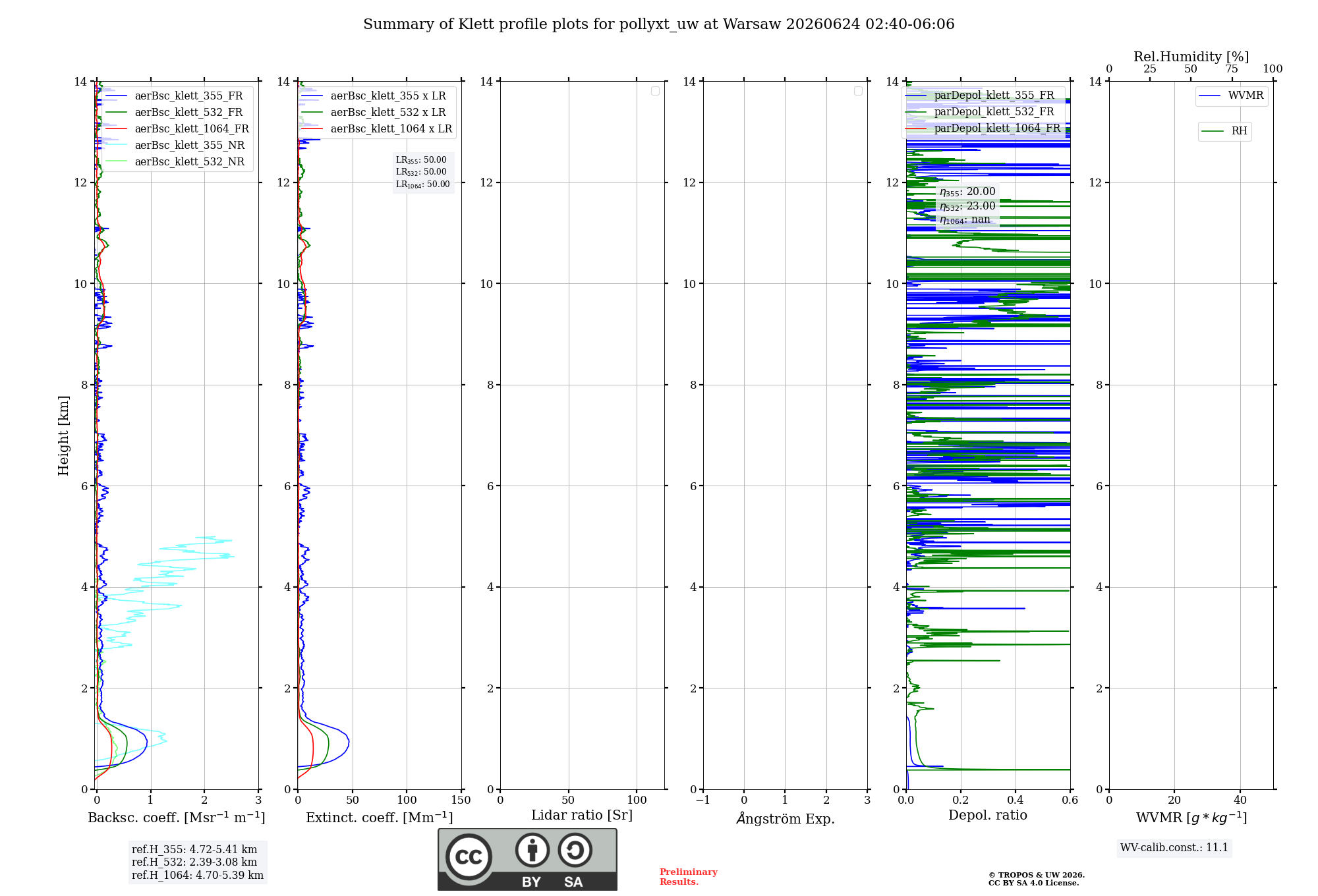Click ref.H_355: 4.72-5.41 km text
1318x896 pixels.
pyautogui.click(x=194, y=850)
